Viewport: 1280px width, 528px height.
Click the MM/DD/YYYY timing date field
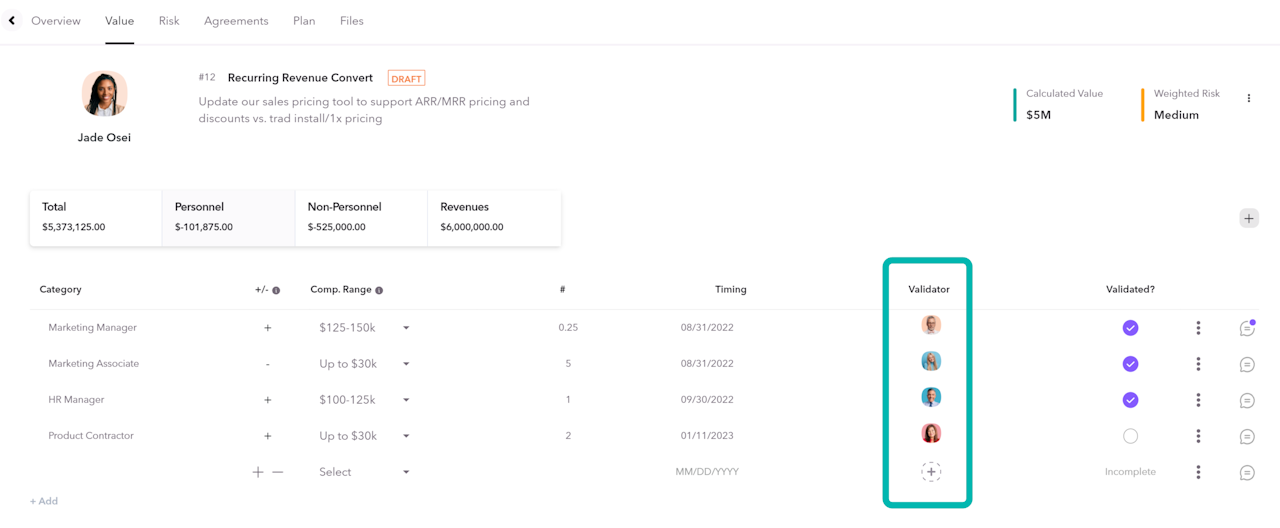click(707, 472)
